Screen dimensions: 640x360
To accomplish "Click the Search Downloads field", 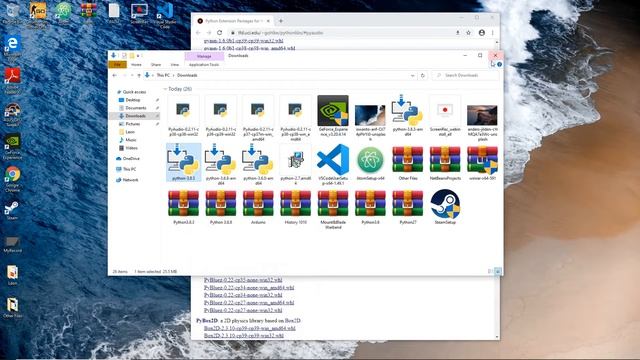I will tap(465, 76).
